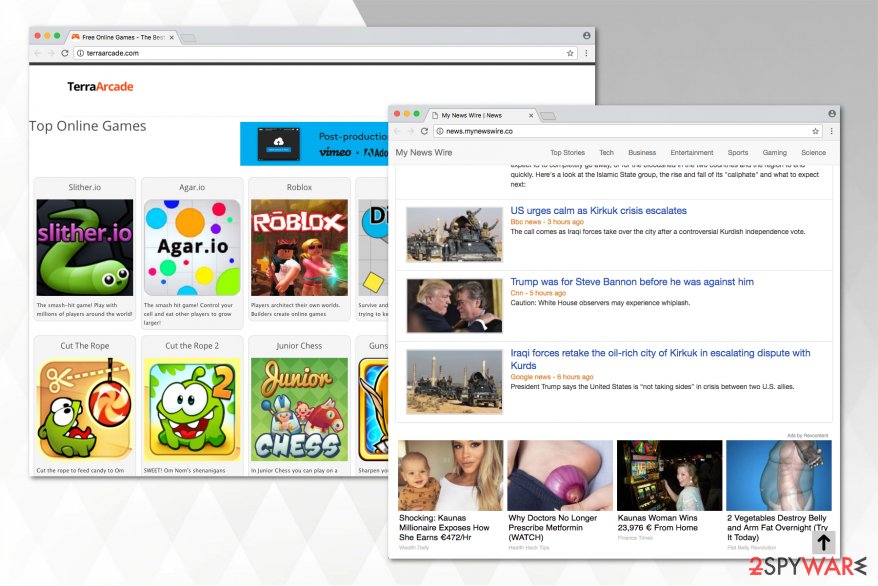Open Top Stories section
Image resolution: width=878 pixels, height=586 pixels.
point(567,152)
